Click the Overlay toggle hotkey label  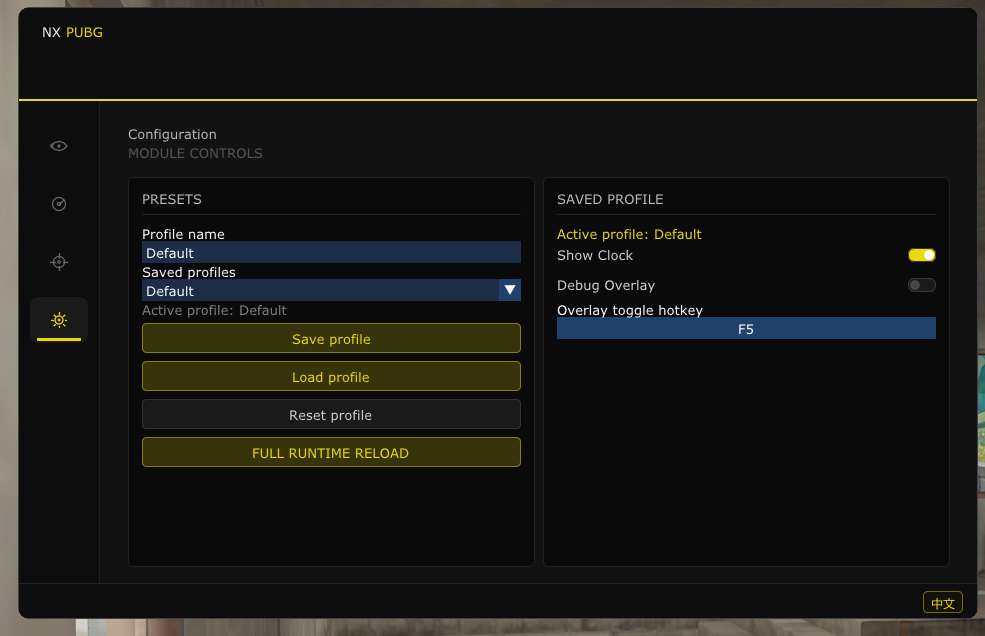[629, 310]
